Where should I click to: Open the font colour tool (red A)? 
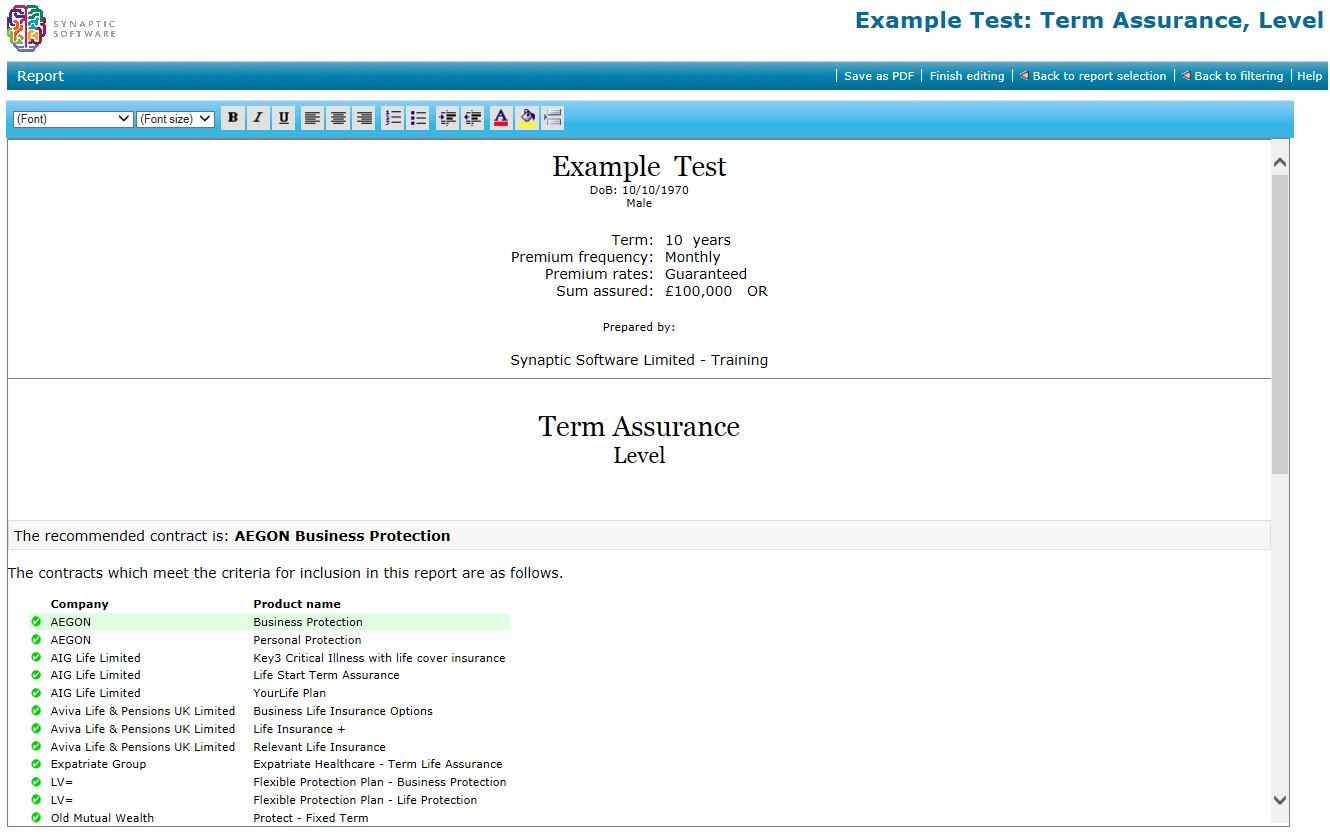[501, 118]
